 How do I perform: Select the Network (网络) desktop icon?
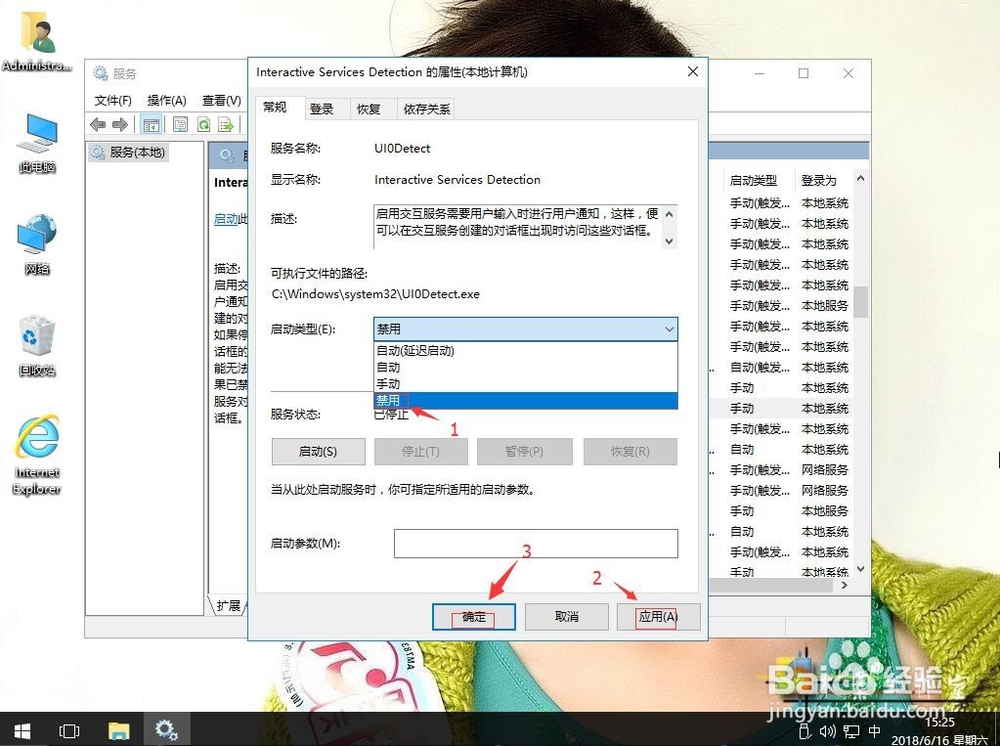tap(37, 244)
